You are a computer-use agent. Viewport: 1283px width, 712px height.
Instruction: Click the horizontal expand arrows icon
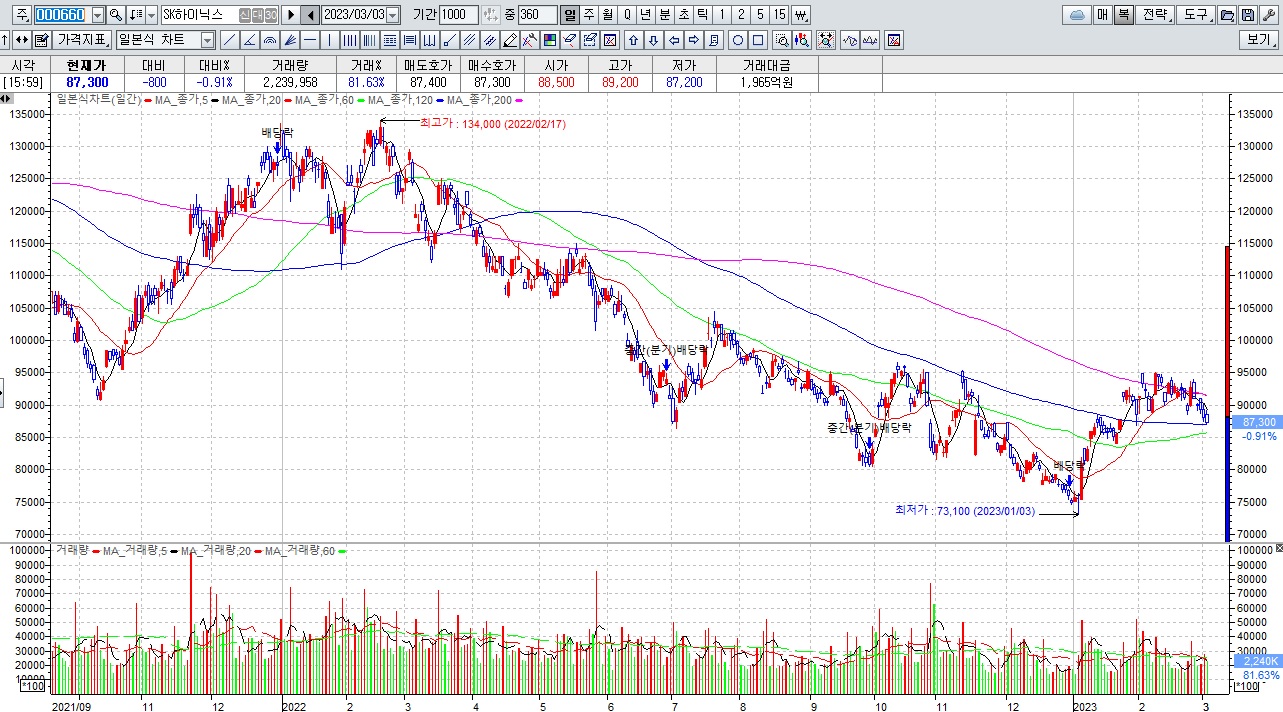(x=21, y=40)
